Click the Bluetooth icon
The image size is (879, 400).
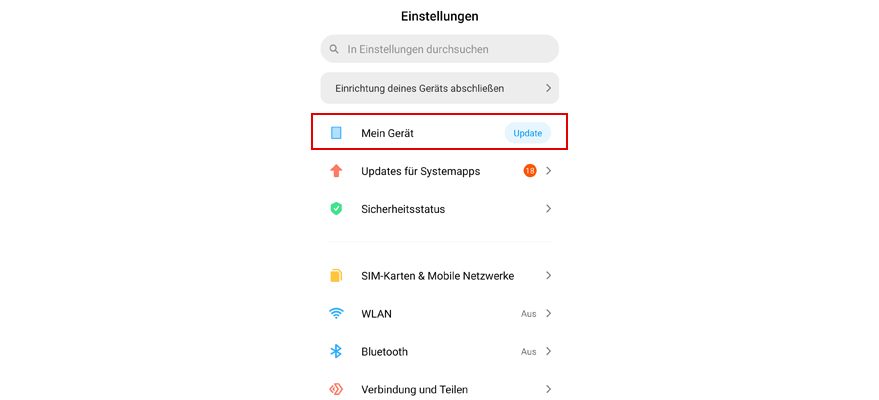click(x=337, y=352)
